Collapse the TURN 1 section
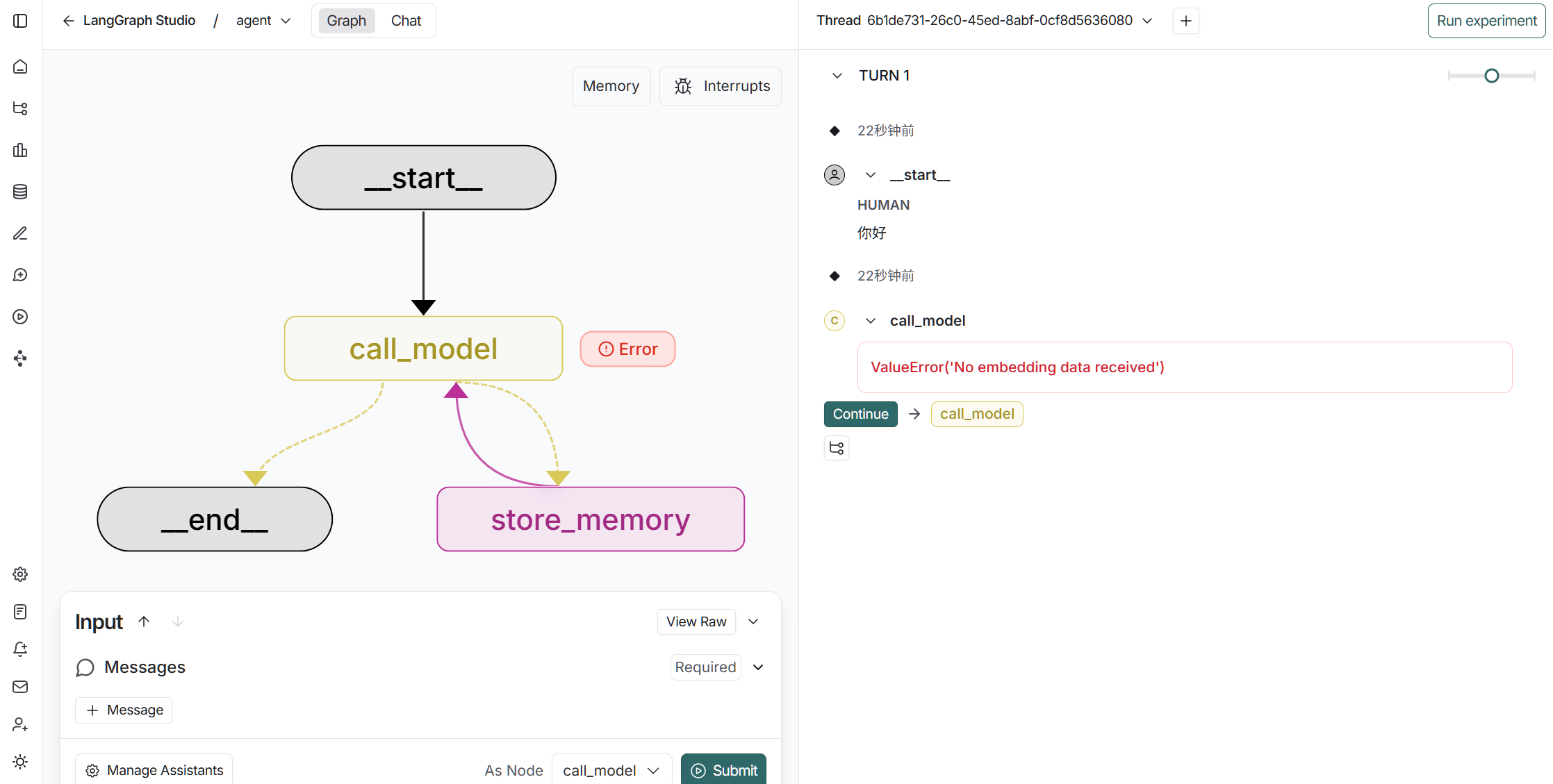 837,76
